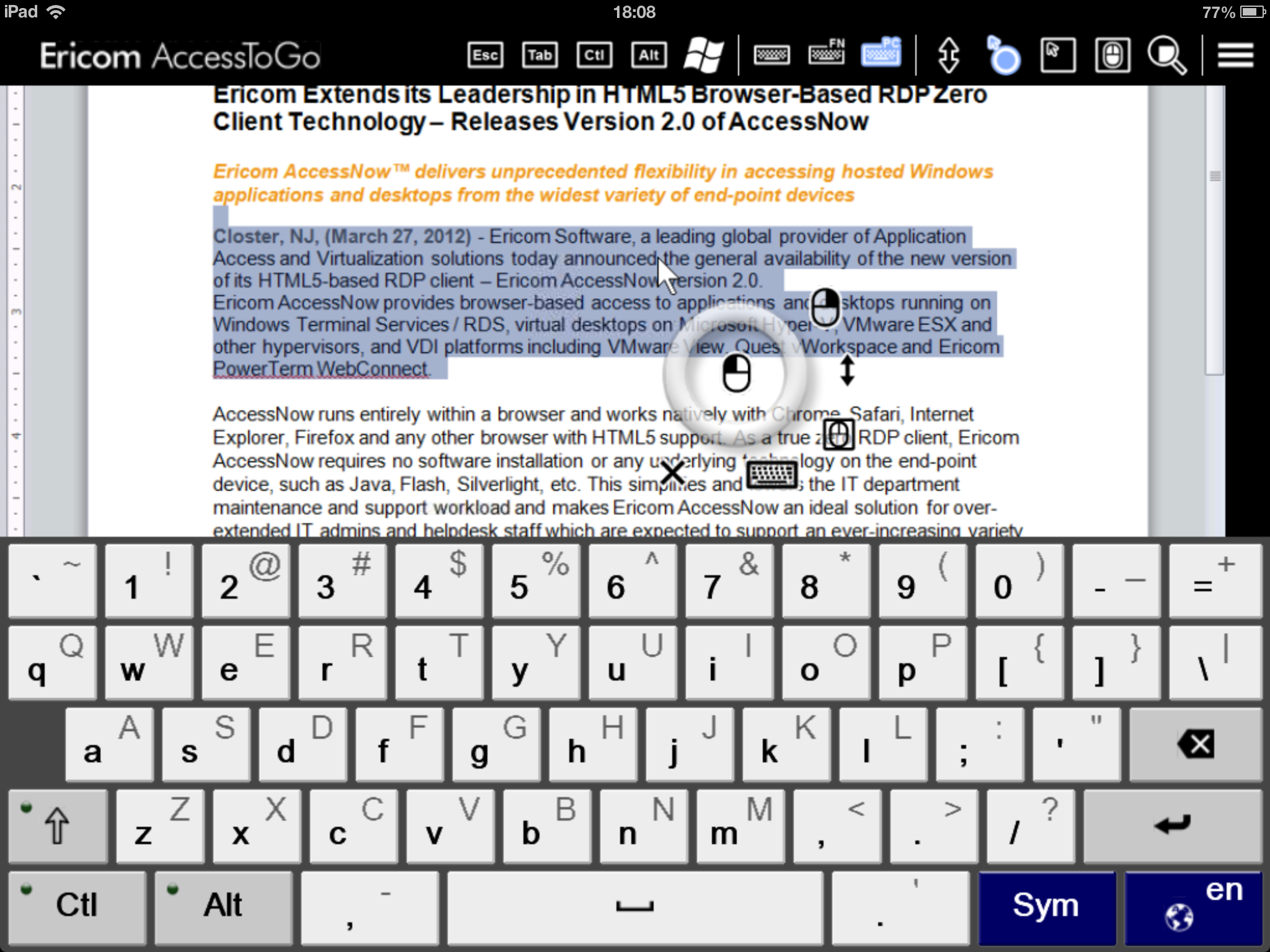Toggle the mouse mode icon in the toolbar
1270x952 pixels.
click(x=1112, y=56)
